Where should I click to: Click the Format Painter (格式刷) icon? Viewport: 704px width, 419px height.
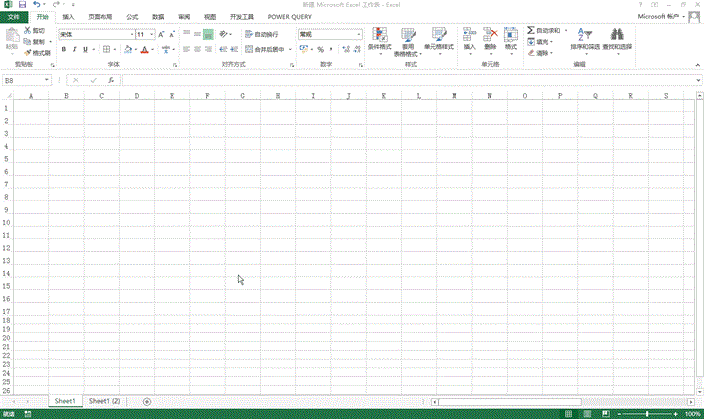point(29,53)
